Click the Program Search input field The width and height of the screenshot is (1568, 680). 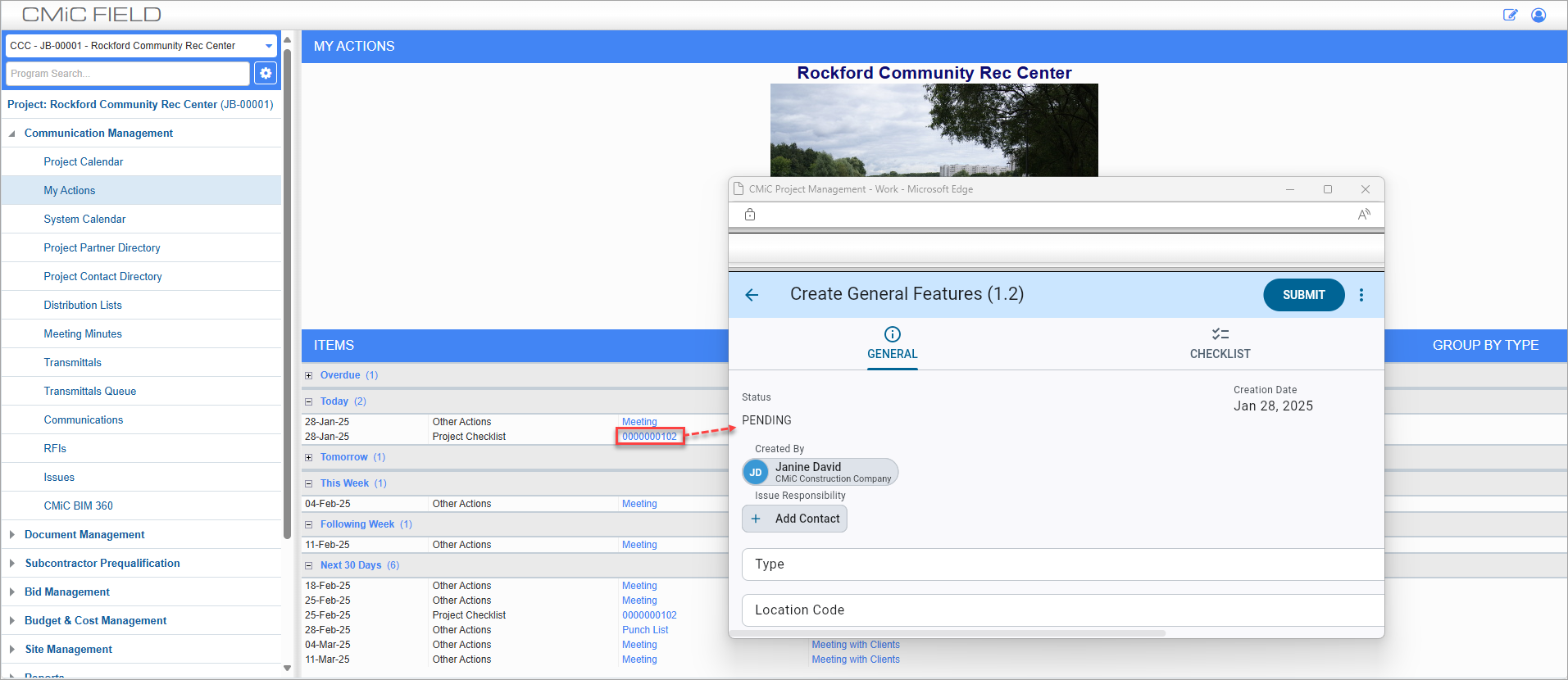pos(127,74)
